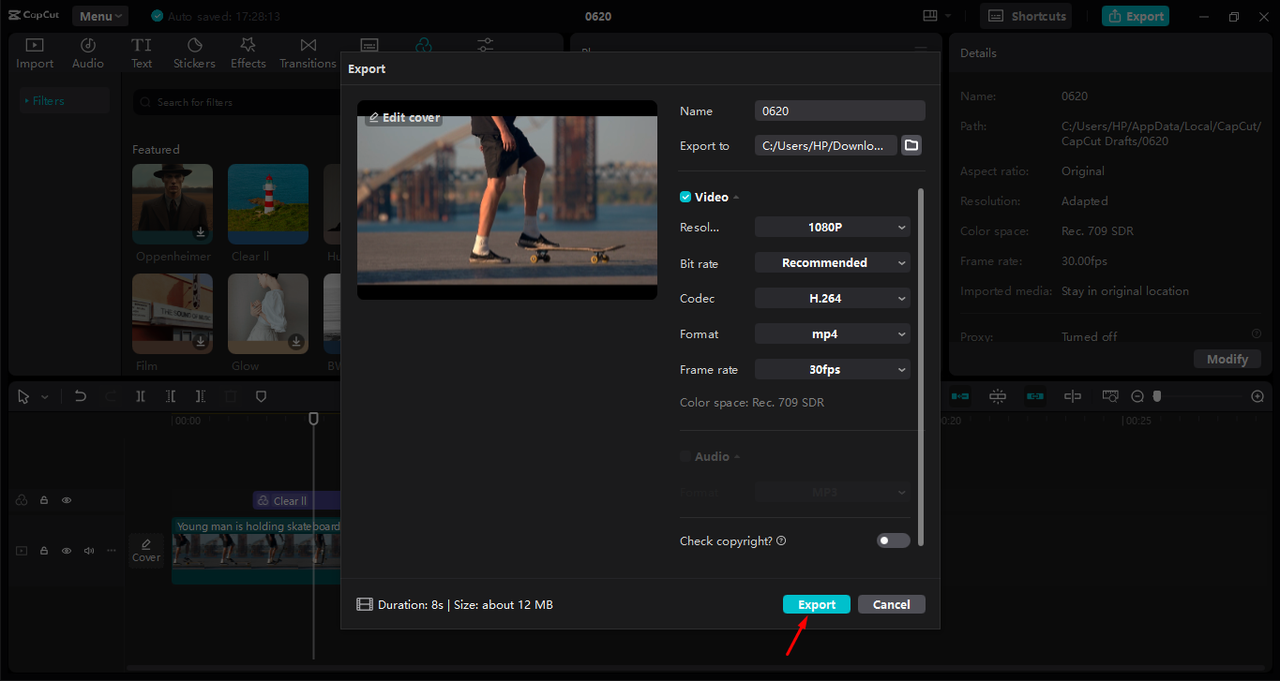The width and height of the screenshot is (1280, 681).
Task: Toggle main track magnet icon
Action: 960,397
